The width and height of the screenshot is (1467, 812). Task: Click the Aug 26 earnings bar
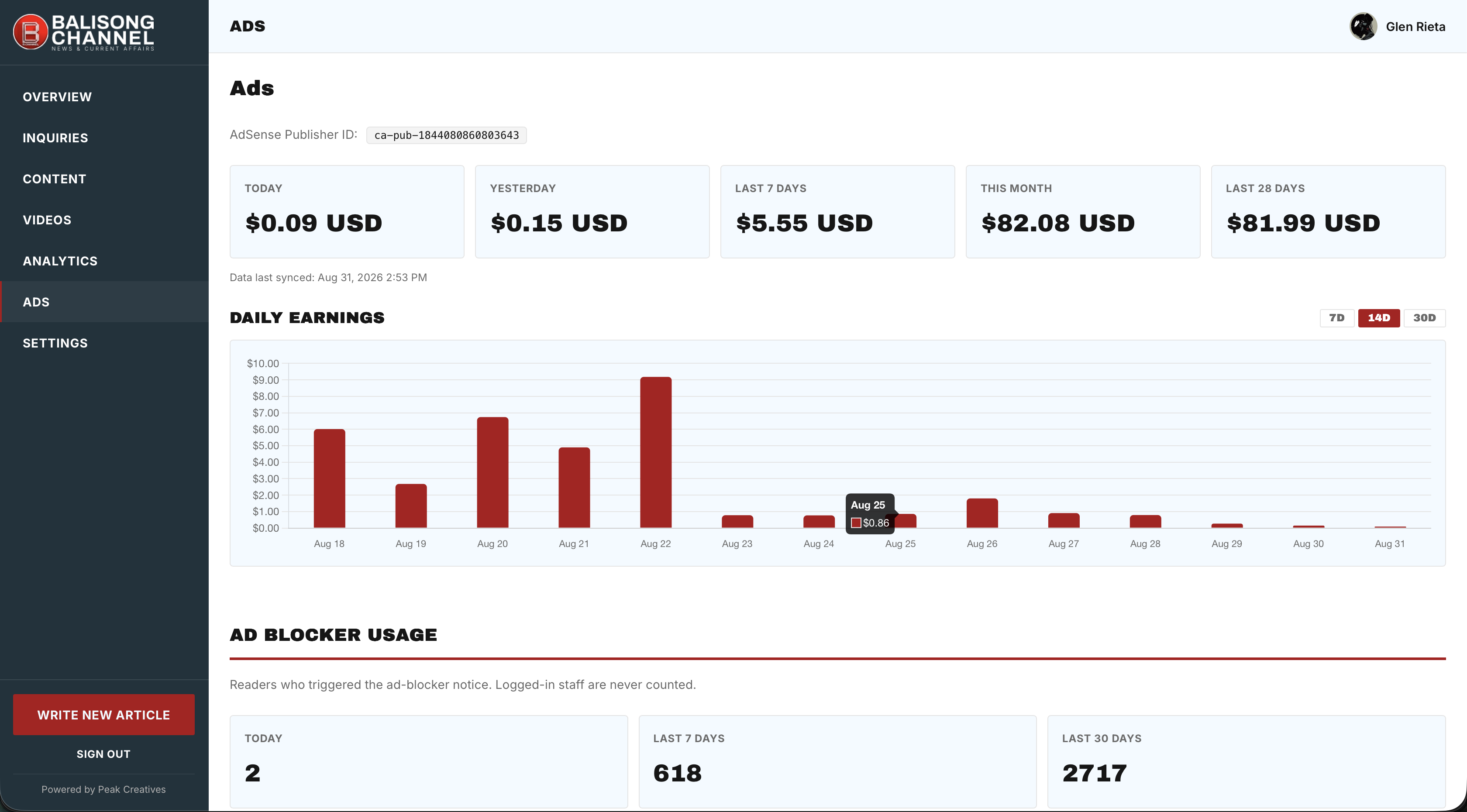pyautogui.click(x=982, y=513)
